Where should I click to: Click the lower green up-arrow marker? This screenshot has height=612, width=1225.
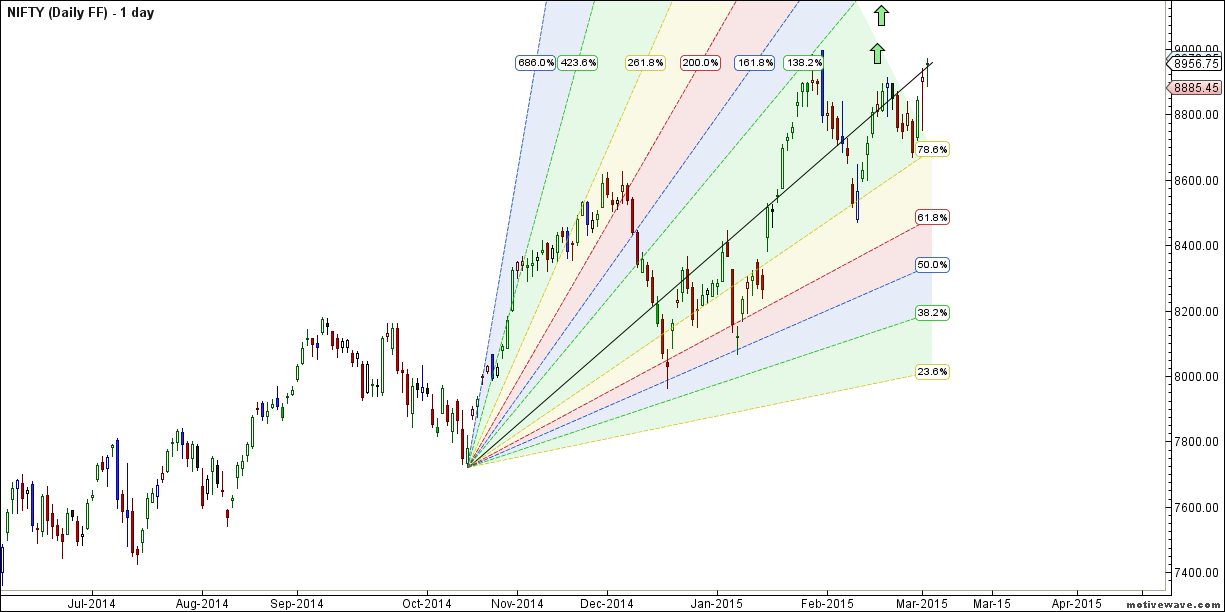[876, 54]
